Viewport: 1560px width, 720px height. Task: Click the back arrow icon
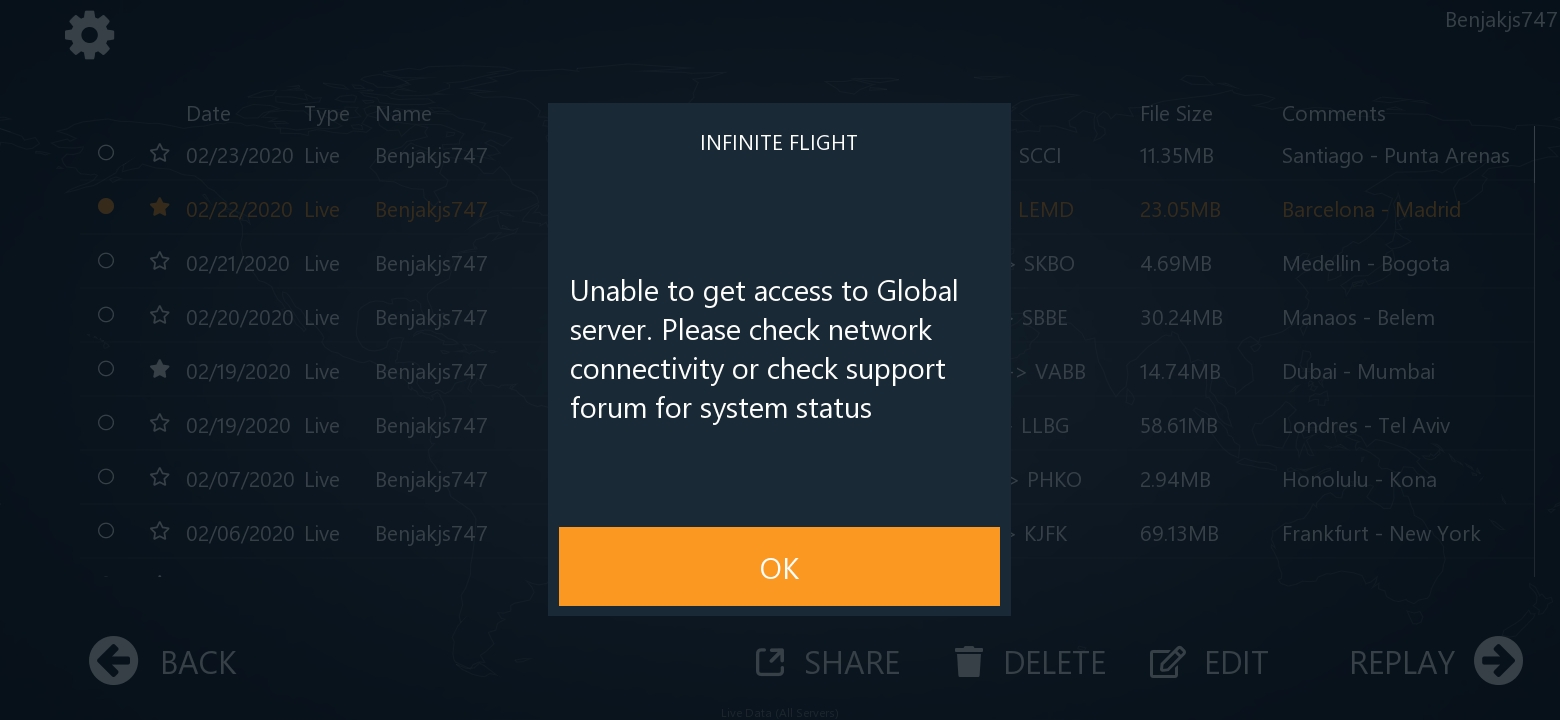coord(113,661)
